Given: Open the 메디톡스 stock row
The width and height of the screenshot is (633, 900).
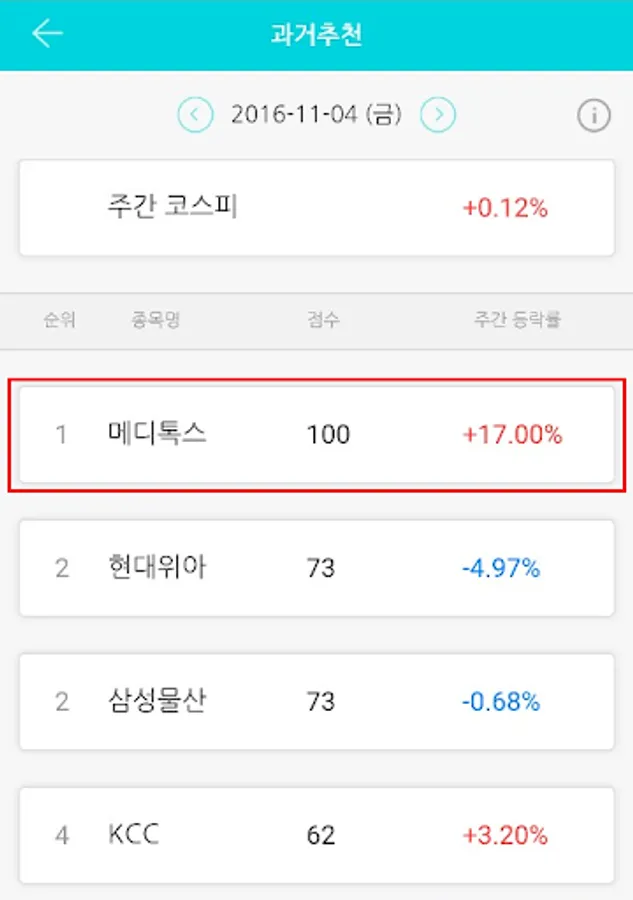Looking at the screenshot, I should coord(316,435).
